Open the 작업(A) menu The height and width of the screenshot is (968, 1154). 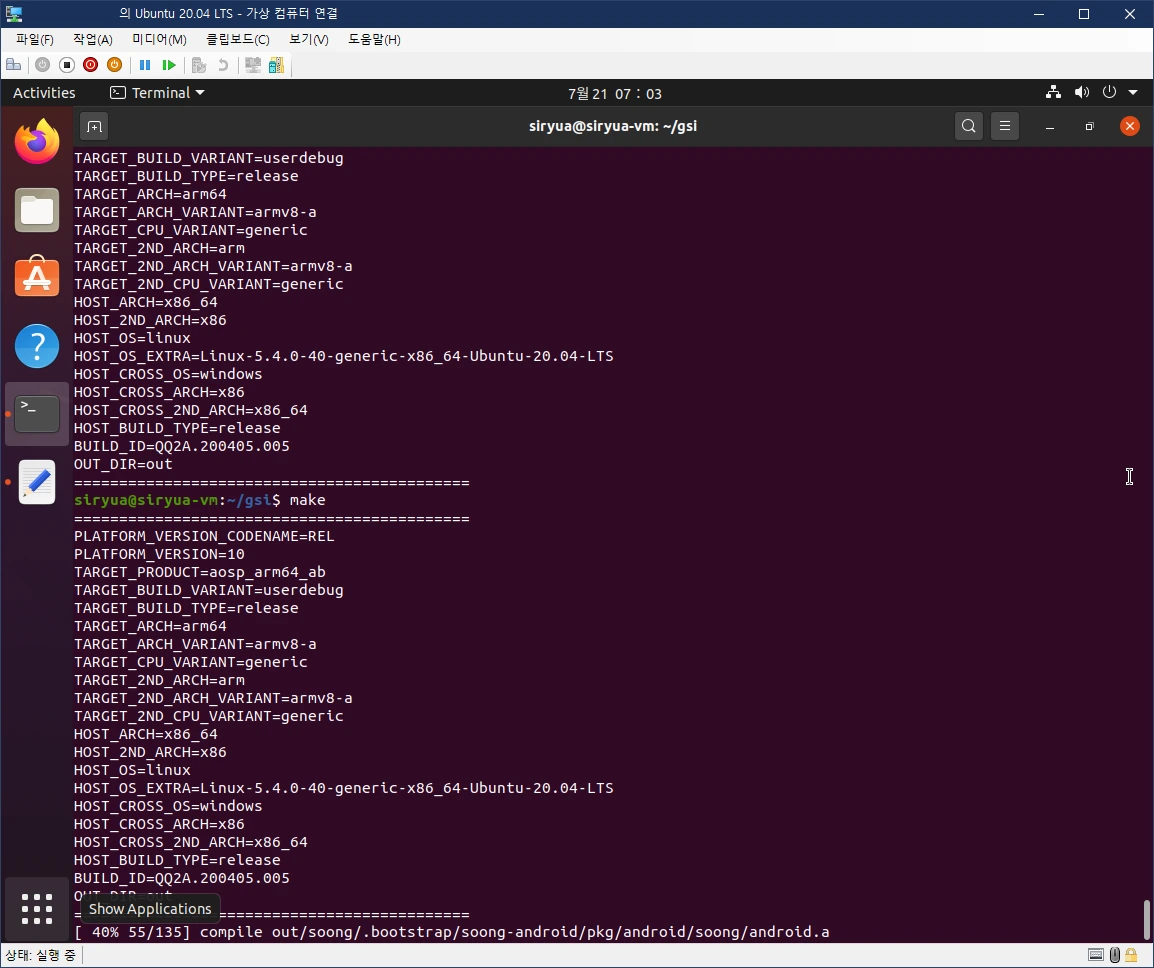coord(93,39)
